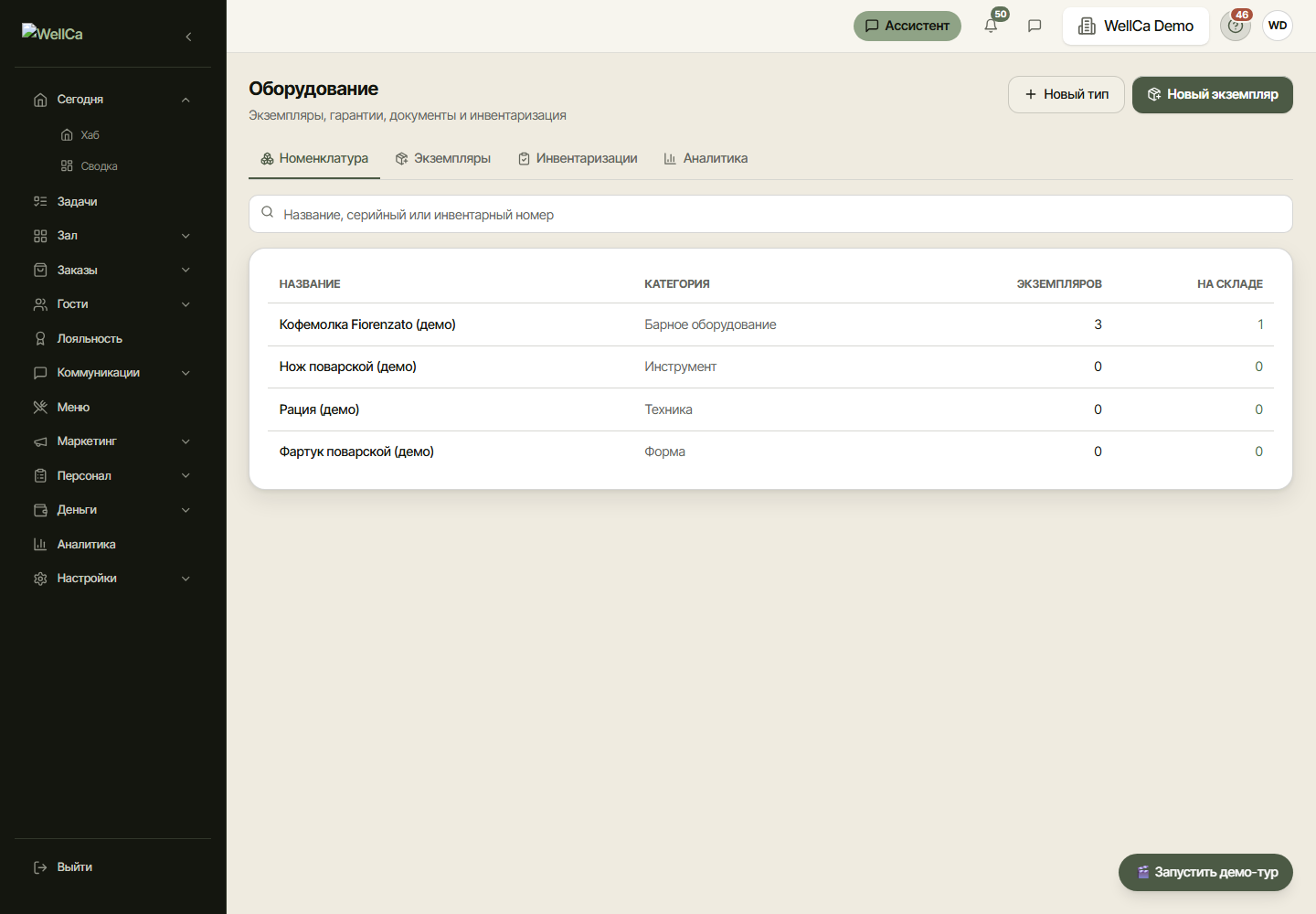This screenshot has height=914, width=1316.
Task: Open the WD user avatar menu
Action: tap(1278, 26)
